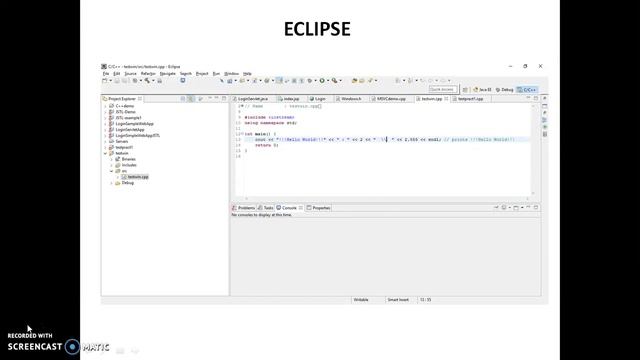Click the Open Perspective icon
Screen dimensions: 640x360
pyautogui.click(x=465, y=89)
